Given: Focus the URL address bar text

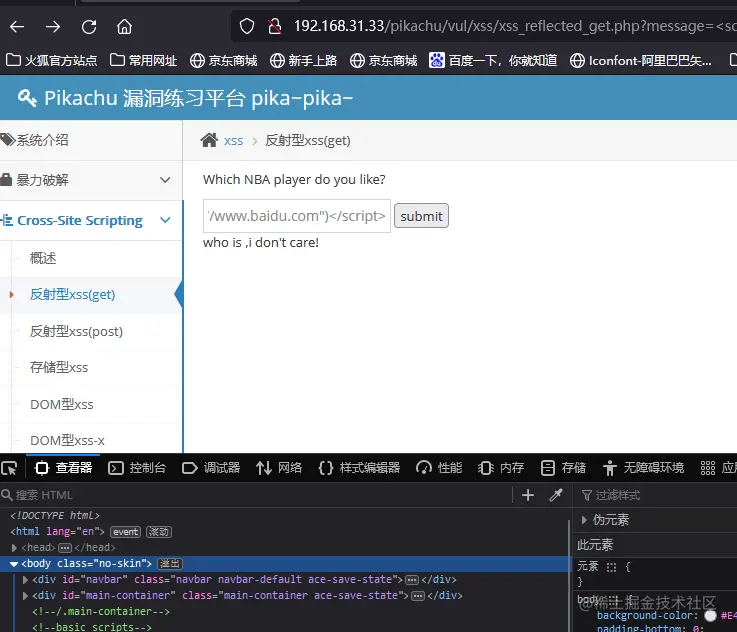Looking at the screenshot, I should (x=515, y=26).
